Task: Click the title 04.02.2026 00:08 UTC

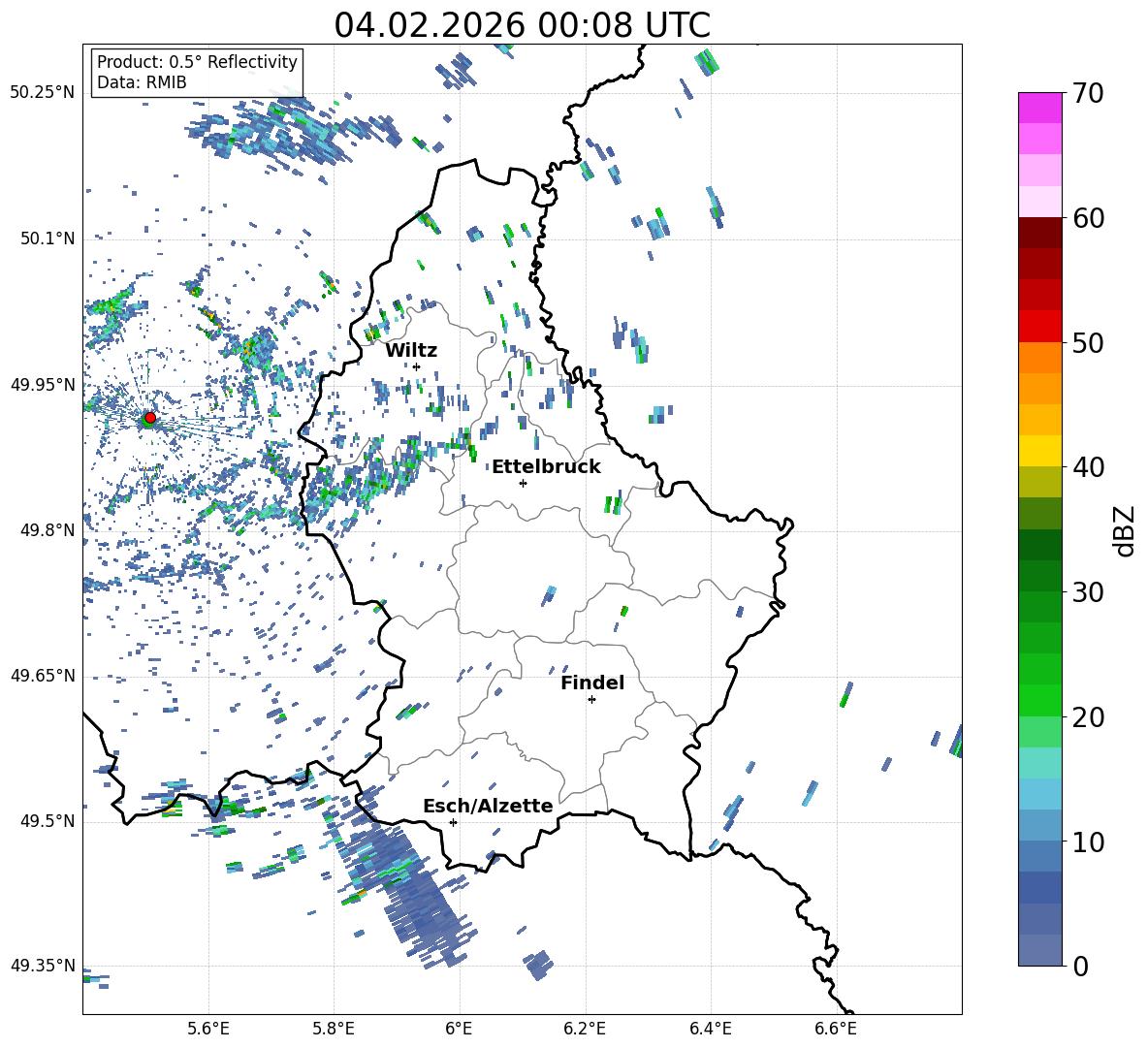Action: (x=522, y=25)
